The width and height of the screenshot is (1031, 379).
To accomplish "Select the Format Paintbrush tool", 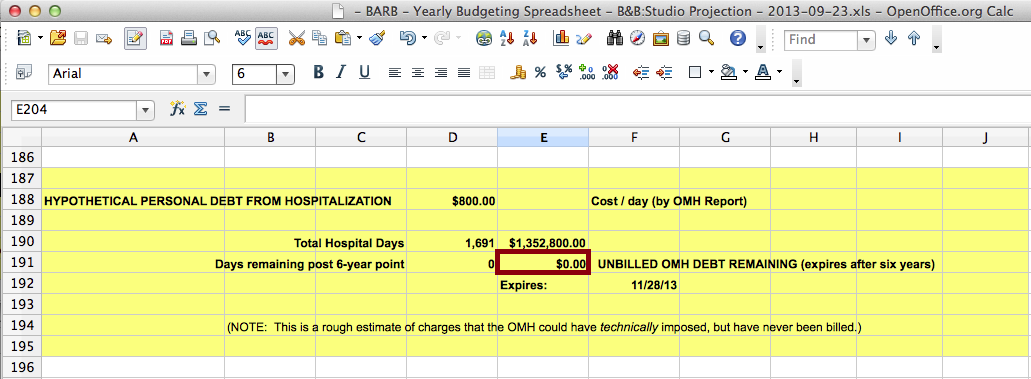I will 377,38.
